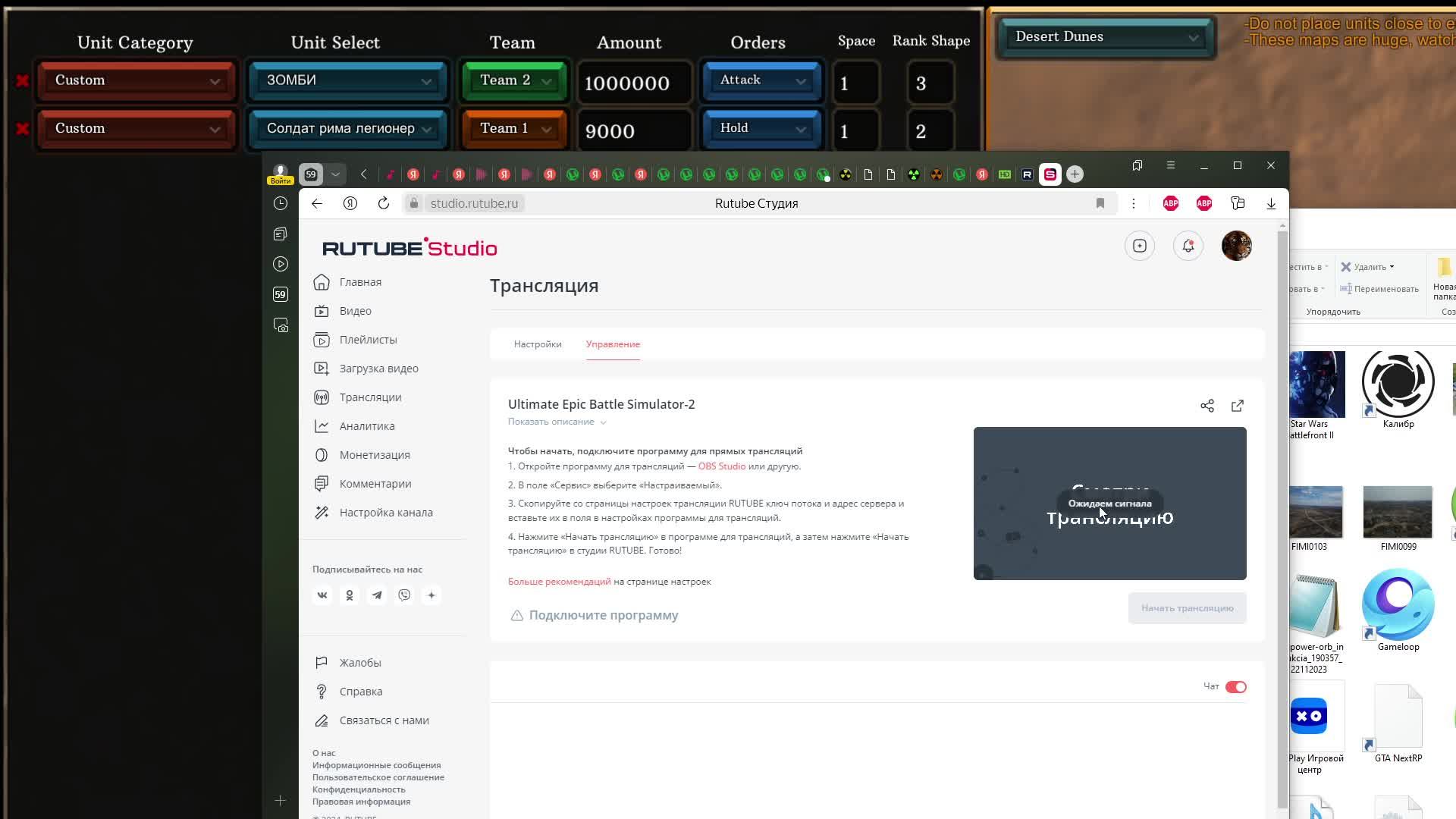Click the OBS Studio hyperlink
This screenshot has height=819, width=1456.
point(722,466)
